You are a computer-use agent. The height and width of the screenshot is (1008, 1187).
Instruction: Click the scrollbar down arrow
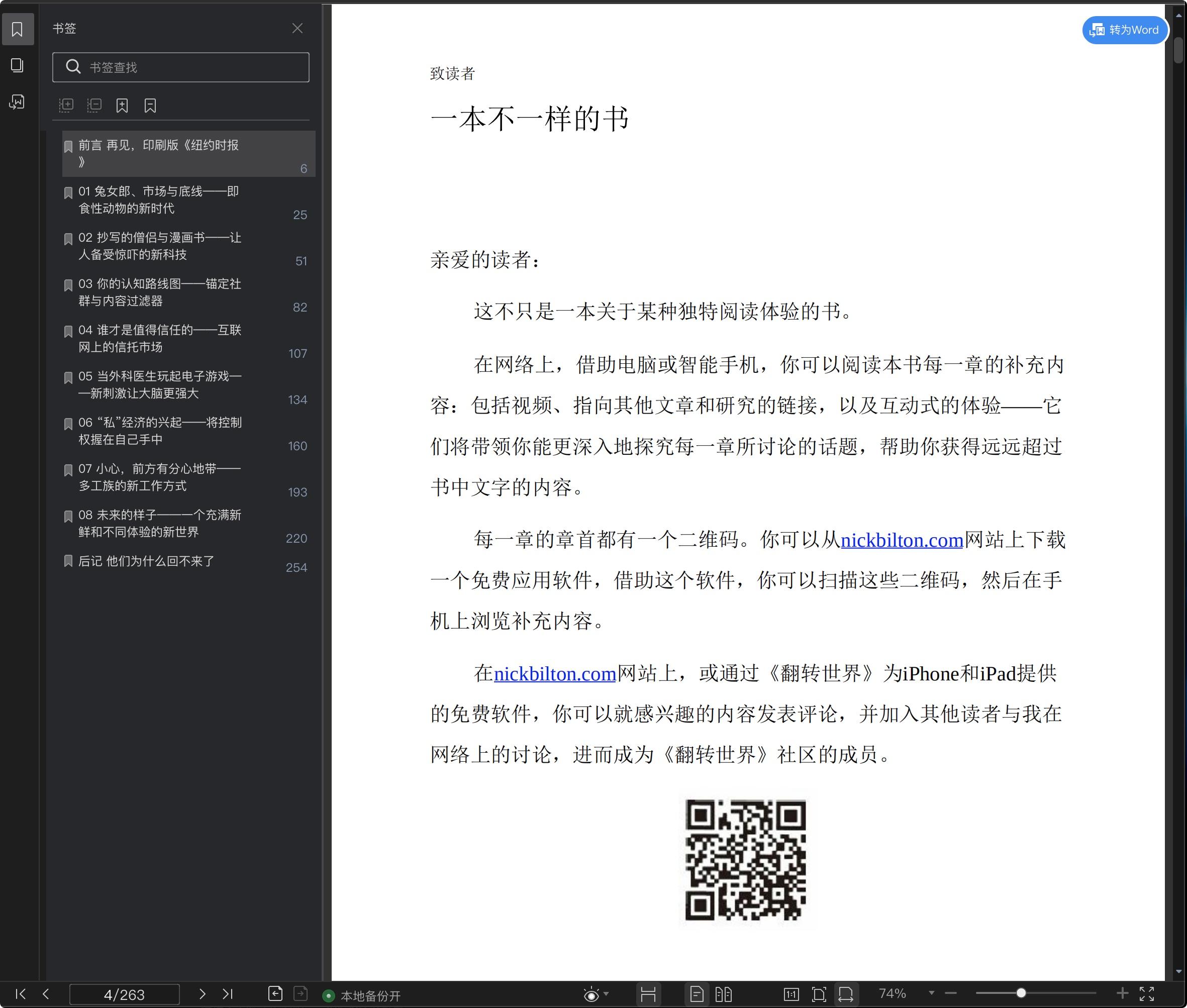[x=1178, y=971]
